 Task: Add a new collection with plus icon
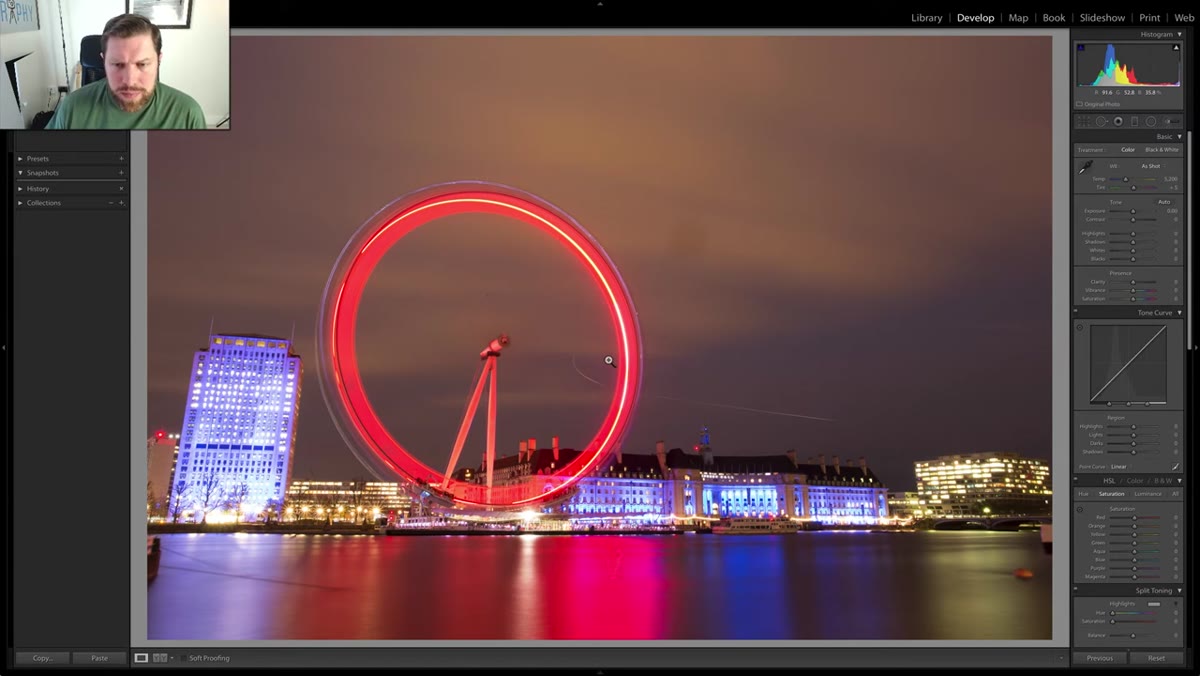122,203
